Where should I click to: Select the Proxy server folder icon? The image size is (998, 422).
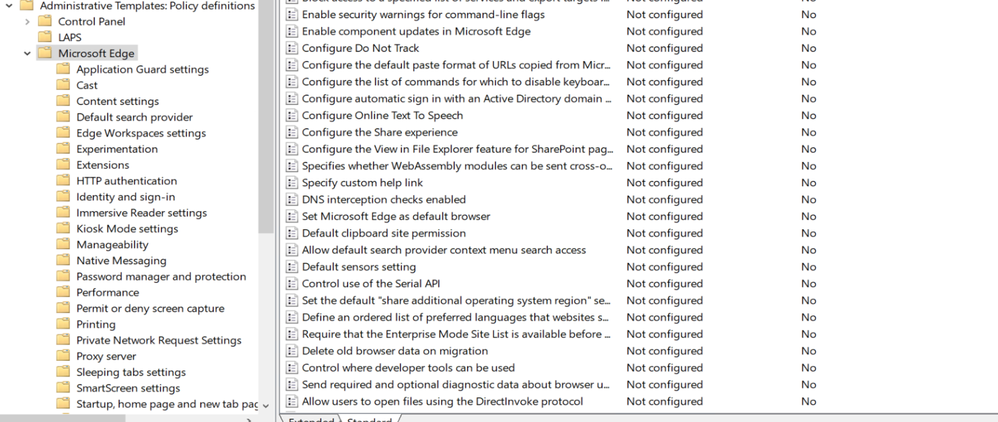(x=63, y=356)
